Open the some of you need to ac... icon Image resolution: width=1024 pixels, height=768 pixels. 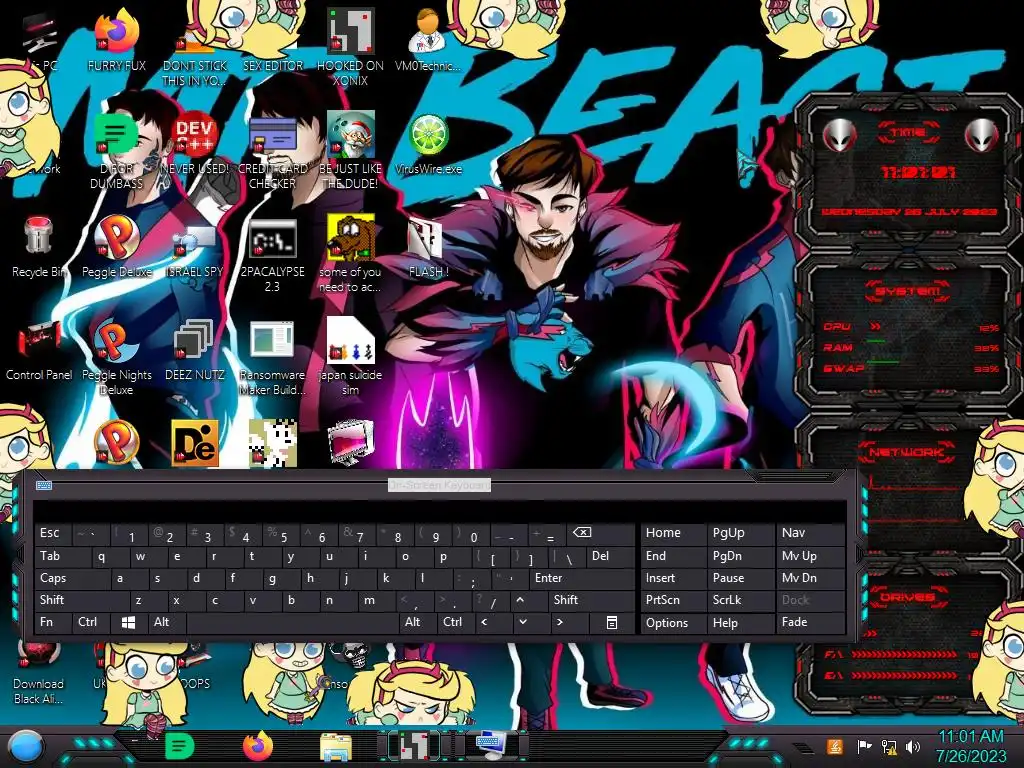pos(351,255)
